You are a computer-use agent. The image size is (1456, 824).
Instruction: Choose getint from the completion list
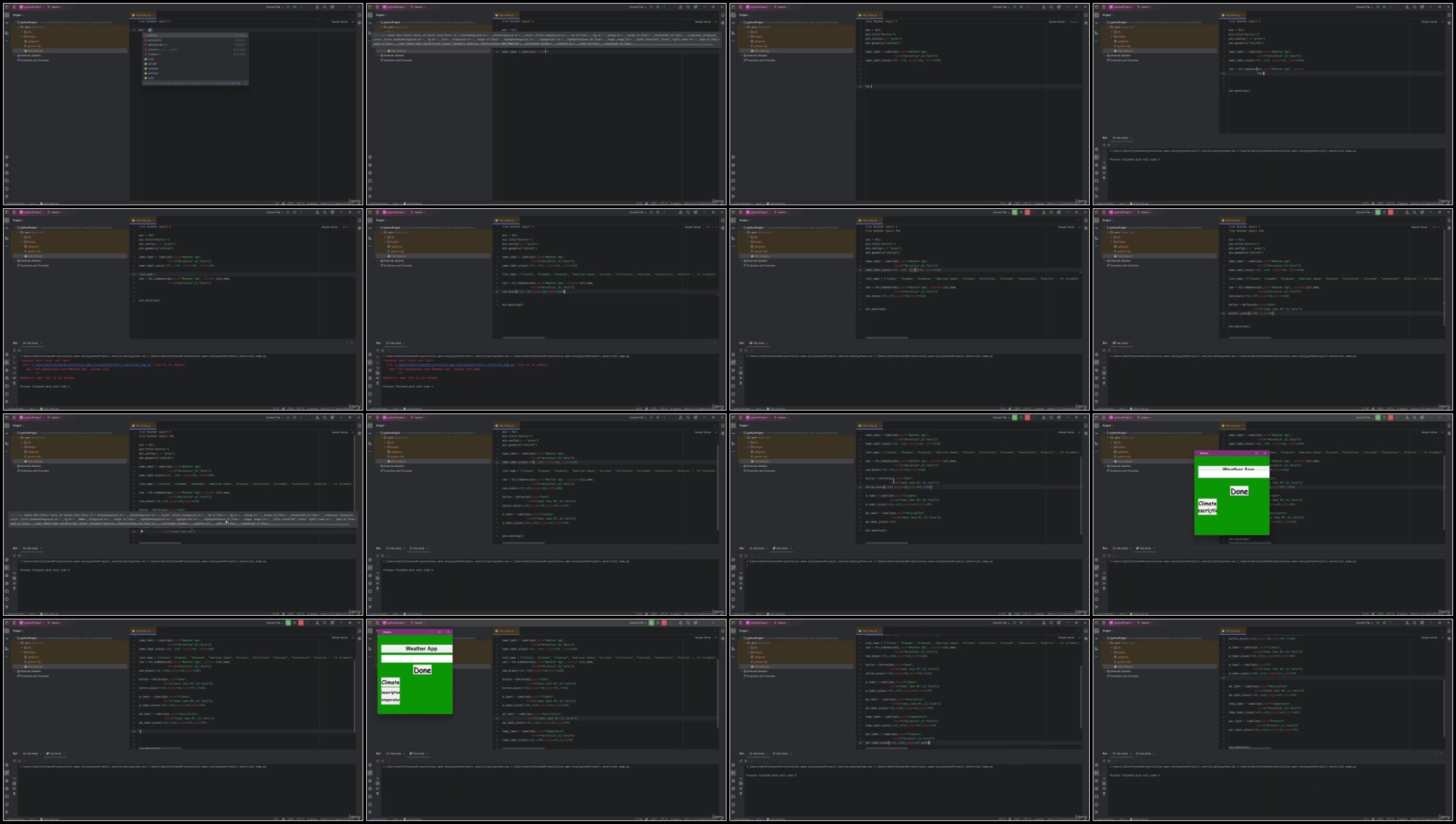195,35
